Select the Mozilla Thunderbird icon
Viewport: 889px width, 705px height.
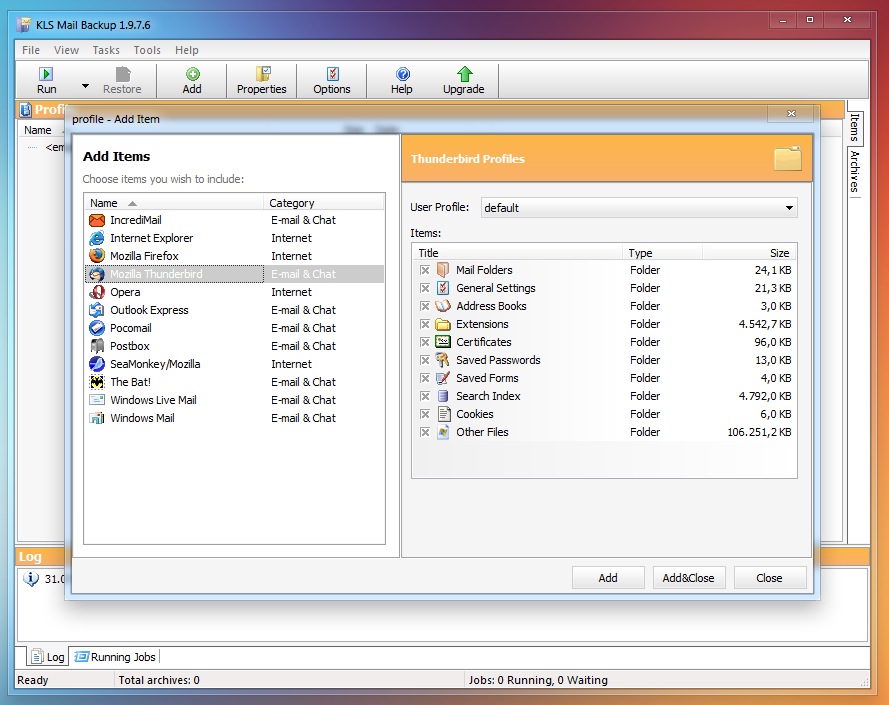(x=97, y=274)
